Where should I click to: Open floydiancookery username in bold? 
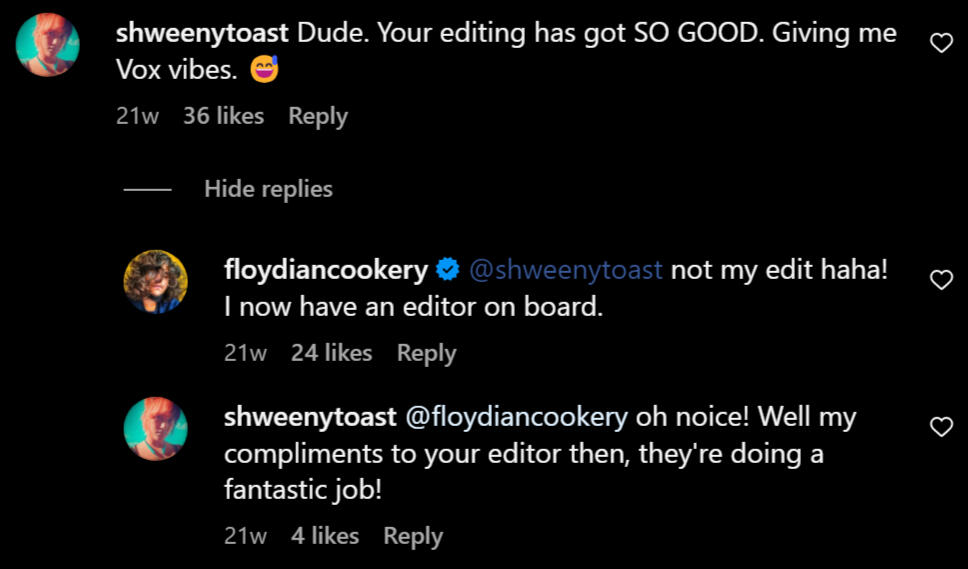pyautogui.click(x=326, y=270)
